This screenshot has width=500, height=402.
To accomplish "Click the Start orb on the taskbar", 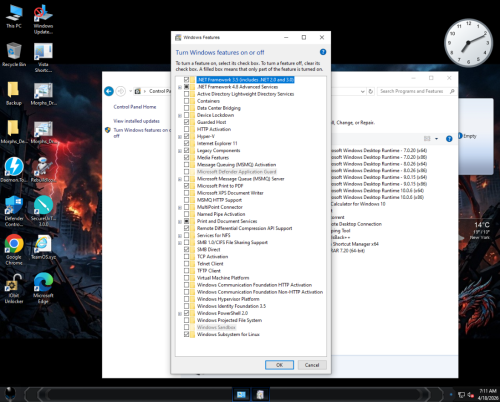I will pos(10,394).
